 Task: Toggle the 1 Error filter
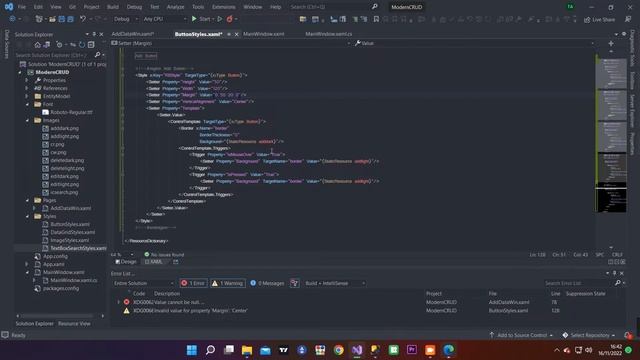click(x=193, y=283)
